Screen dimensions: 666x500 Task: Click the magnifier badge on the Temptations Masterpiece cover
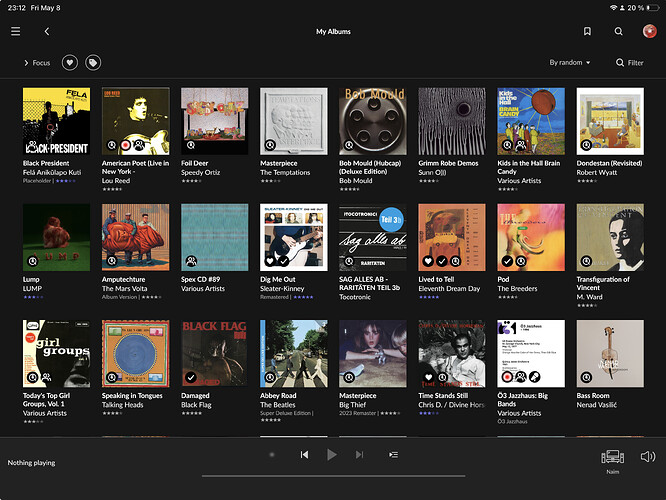point(270,145)
